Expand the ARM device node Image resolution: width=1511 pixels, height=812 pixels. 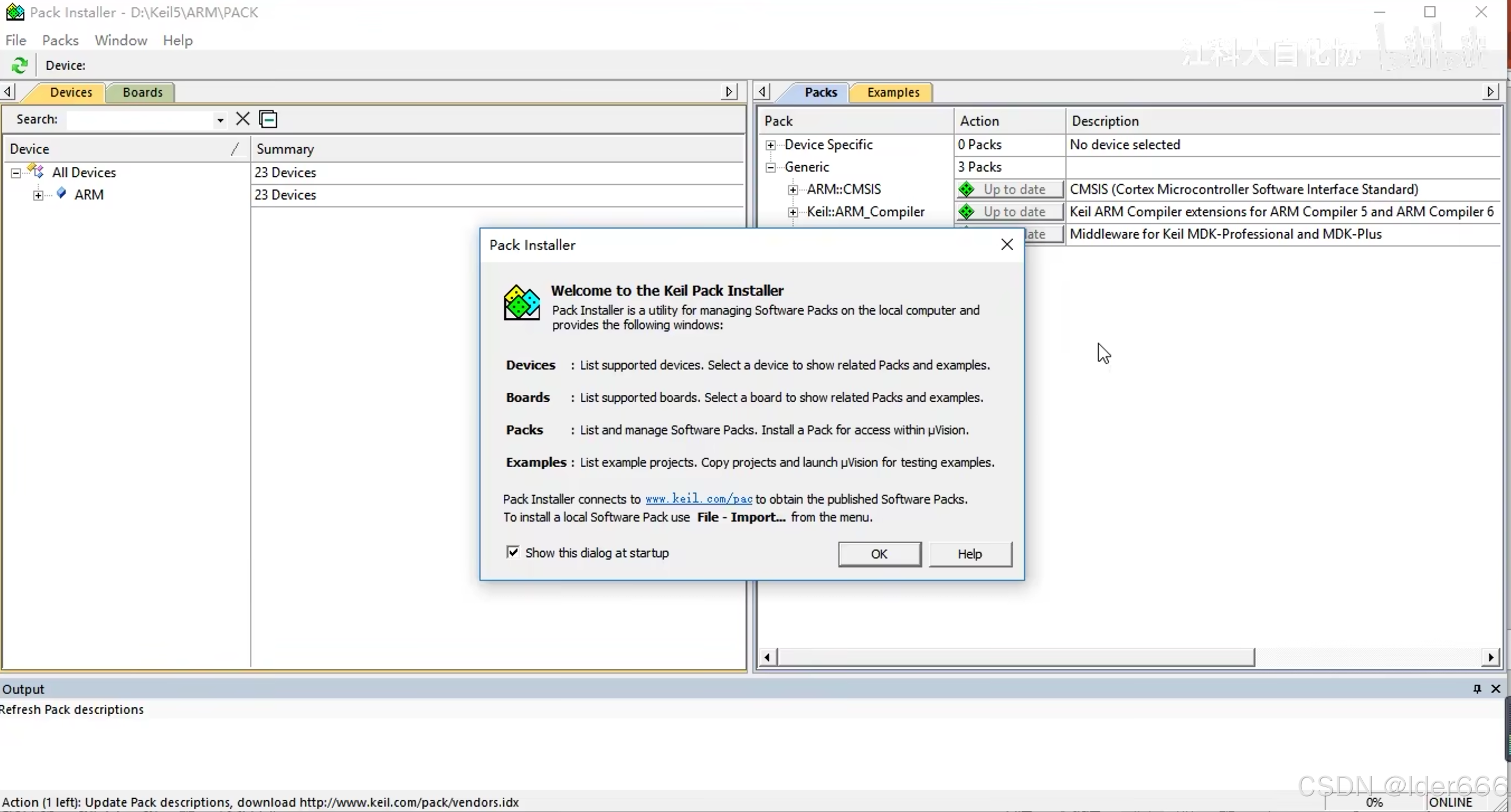38,196
